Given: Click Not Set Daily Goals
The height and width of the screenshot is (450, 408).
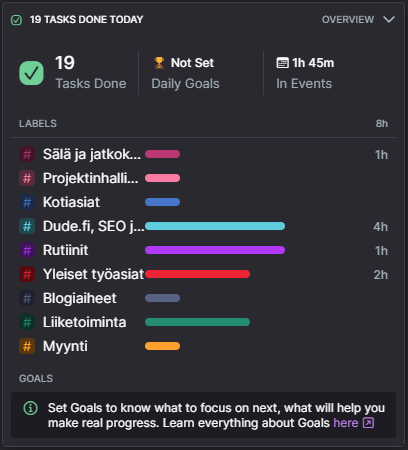Looking at the screenshot, I should click(x=186, y=73).
